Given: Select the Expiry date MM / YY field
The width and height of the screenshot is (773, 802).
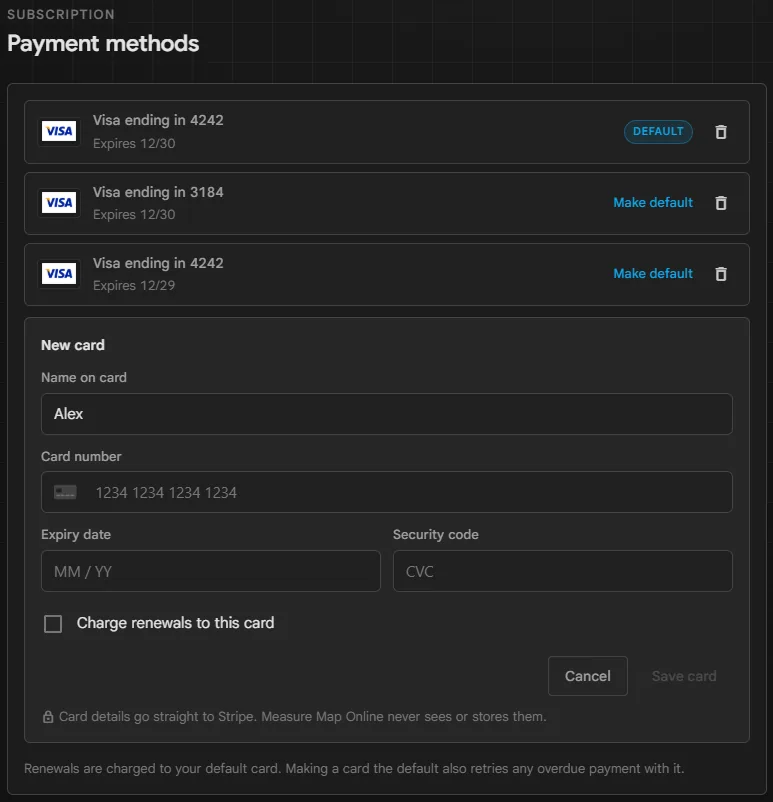Looking at the screenshot, I should coord(211,571).
